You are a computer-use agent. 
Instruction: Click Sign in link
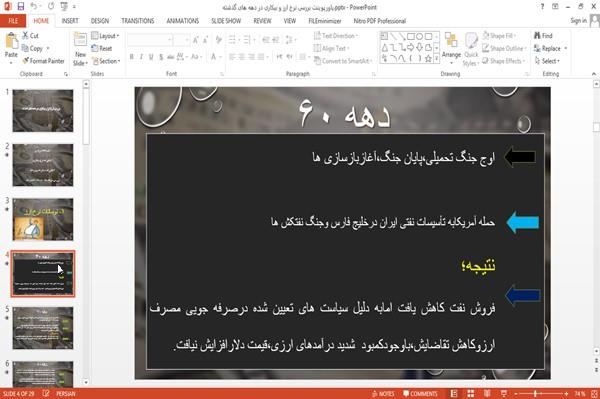(578, 21)
